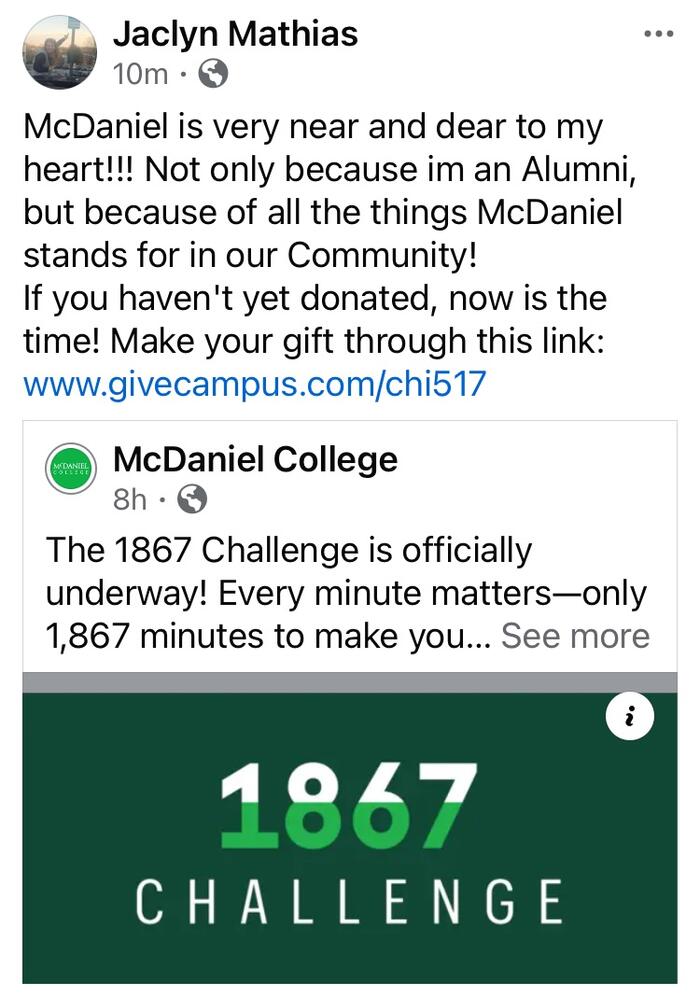This screenshot has width=700, height=996.
Task: Tap the globe icon beside 8h
Action: click(x=192, y=499)
